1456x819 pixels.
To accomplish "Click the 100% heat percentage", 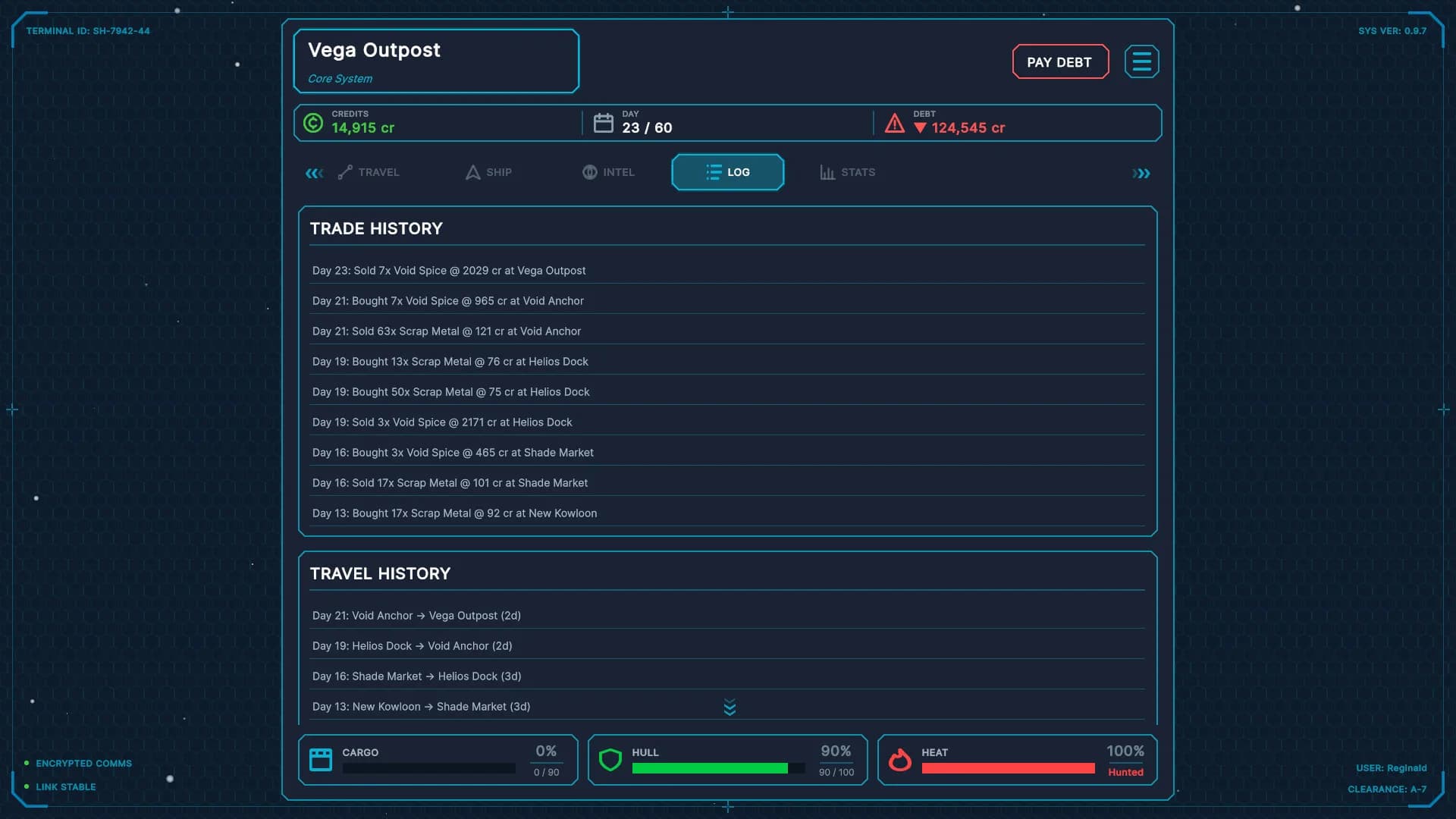I will 1125,751.
